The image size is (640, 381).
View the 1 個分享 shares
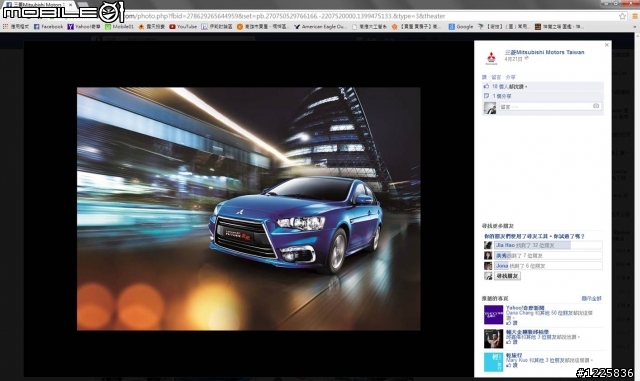(x=502, y=96)
